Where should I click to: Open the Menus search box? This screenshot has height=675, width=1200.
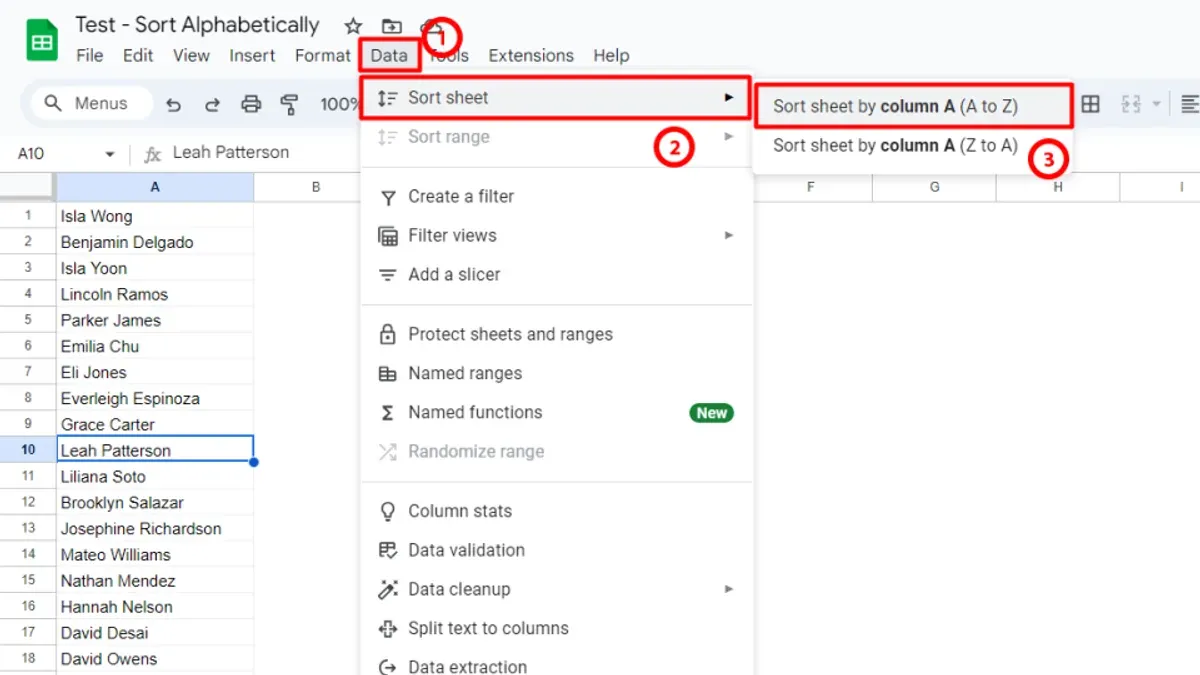[x=91, y=104]
